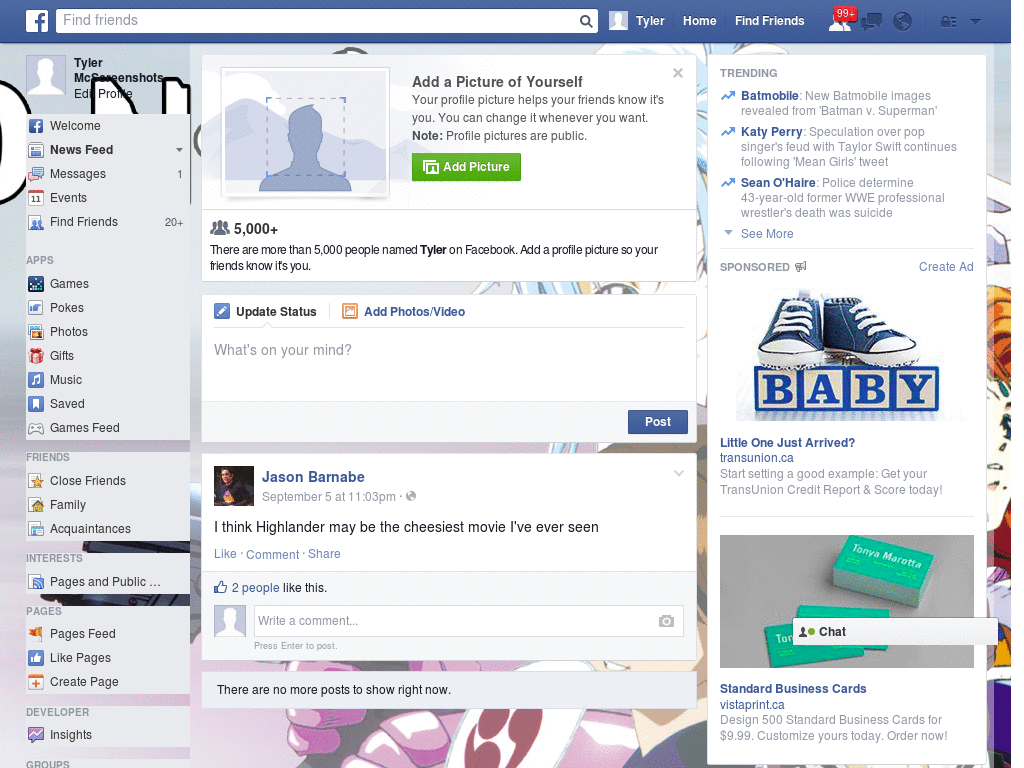Click the profile picture placeholder in Add Picture card
Image resolution: width=1024 pixels, height=768 pixels.
point(306,133)
